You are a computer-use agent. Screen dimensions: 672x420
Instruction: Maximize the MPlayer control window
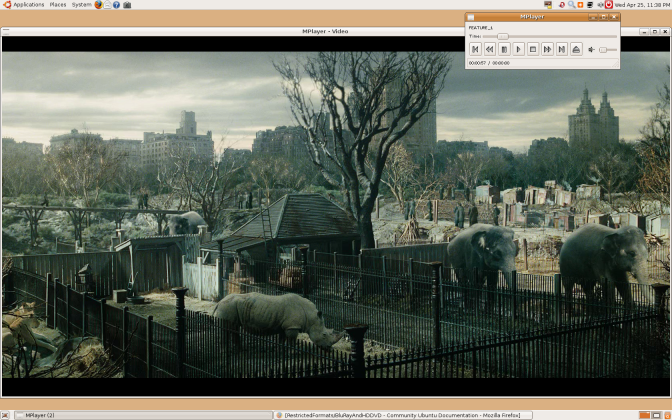tap(603, 17)
